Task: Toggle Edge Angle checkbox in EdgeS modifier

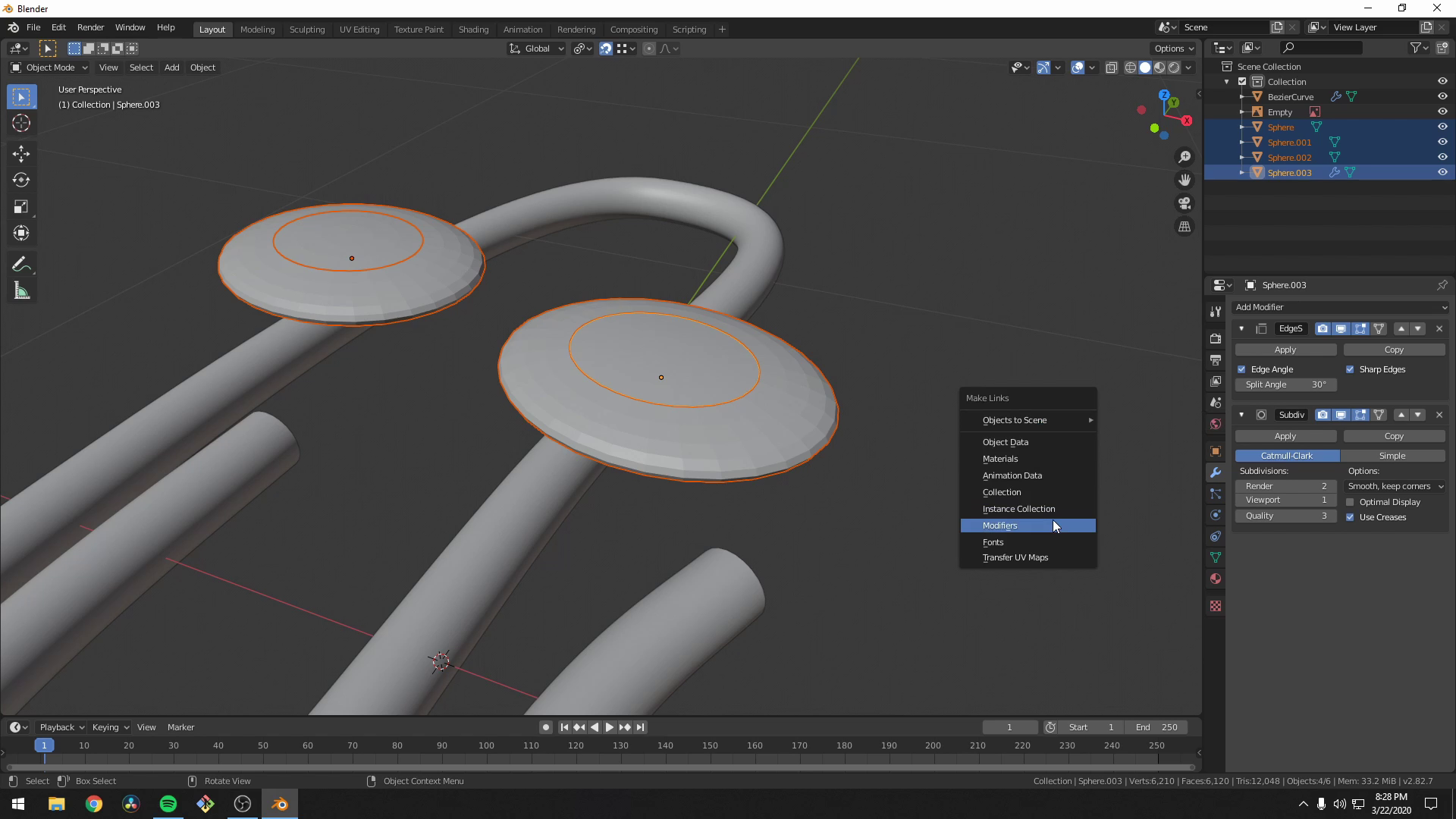Action: coord(1242,369)
